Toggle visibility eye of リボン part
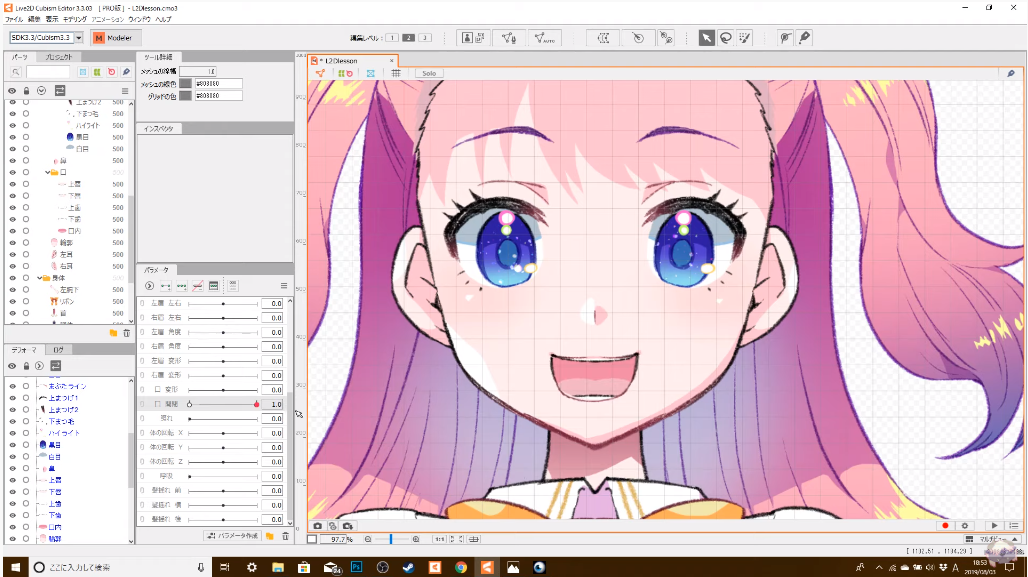The image size is (1028, 577). (x=12, y=302)
